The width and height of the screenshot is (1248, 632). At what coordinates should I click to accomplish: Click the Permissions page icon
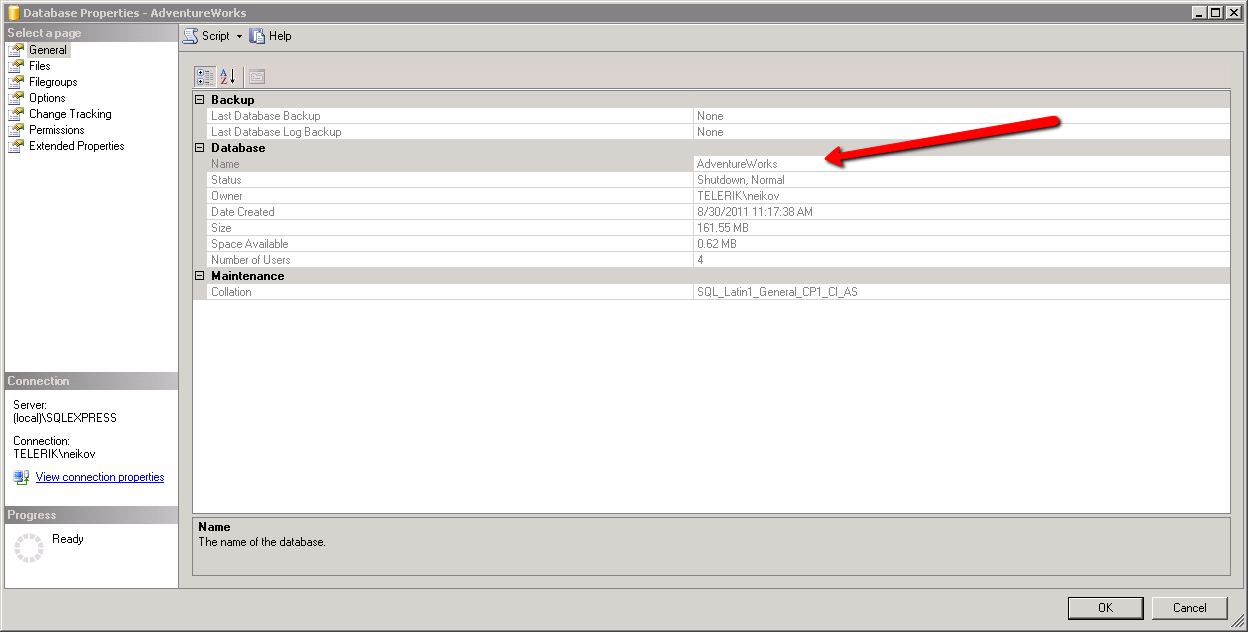(x=15, y=130)
